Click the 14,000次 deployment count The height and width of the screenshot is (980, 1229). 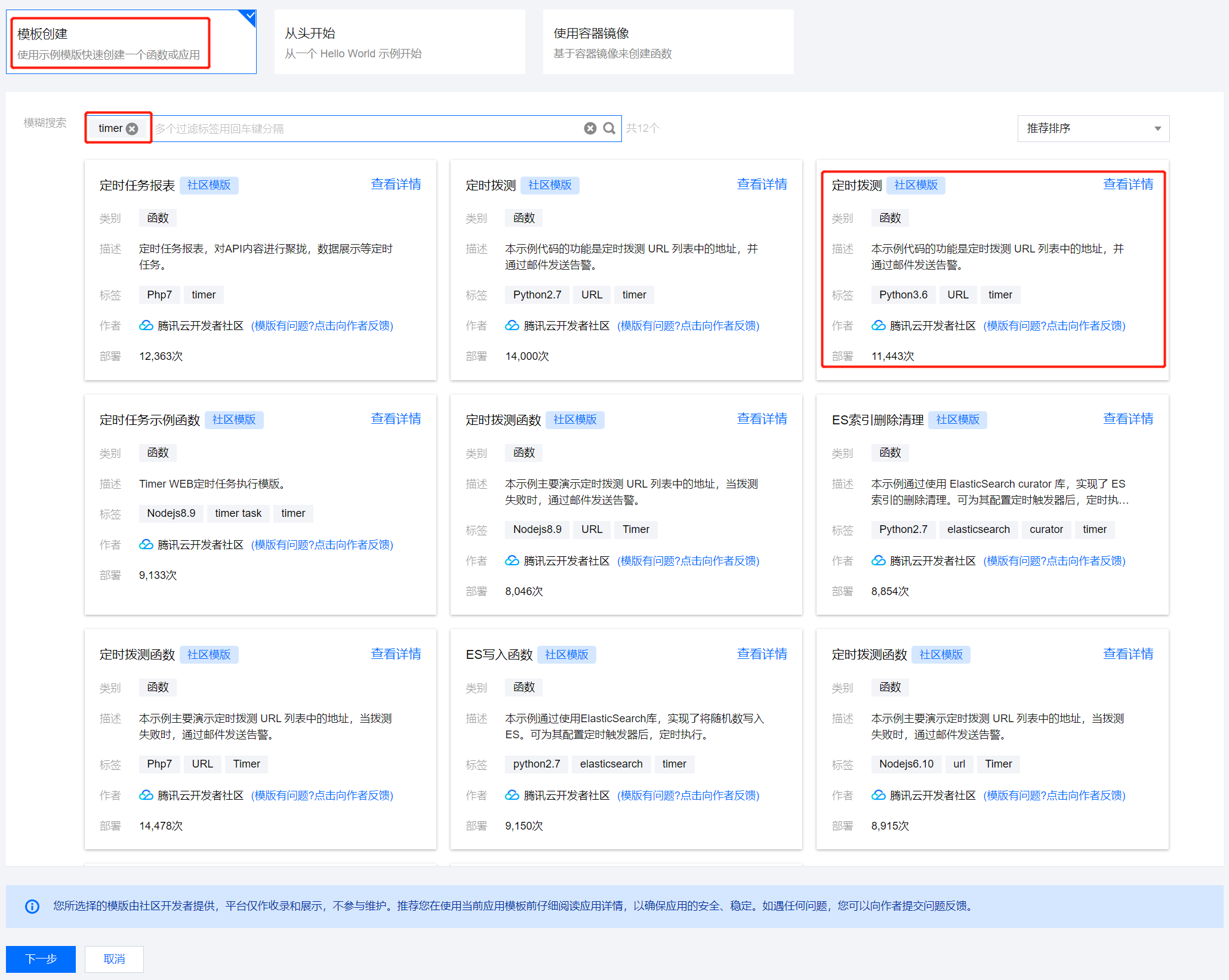(527, 356)
